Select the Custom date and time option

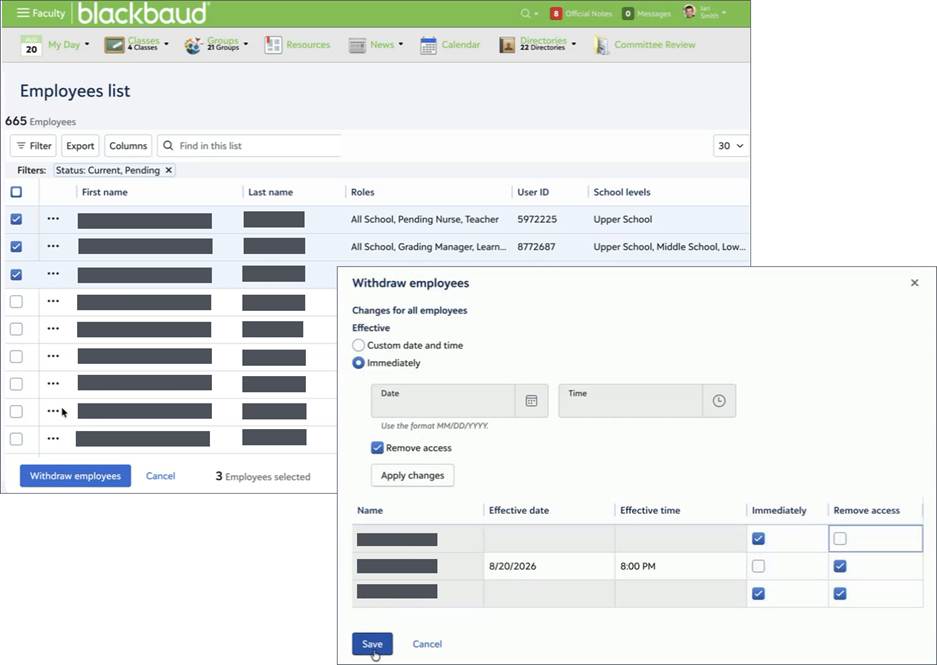click(359, 345)
